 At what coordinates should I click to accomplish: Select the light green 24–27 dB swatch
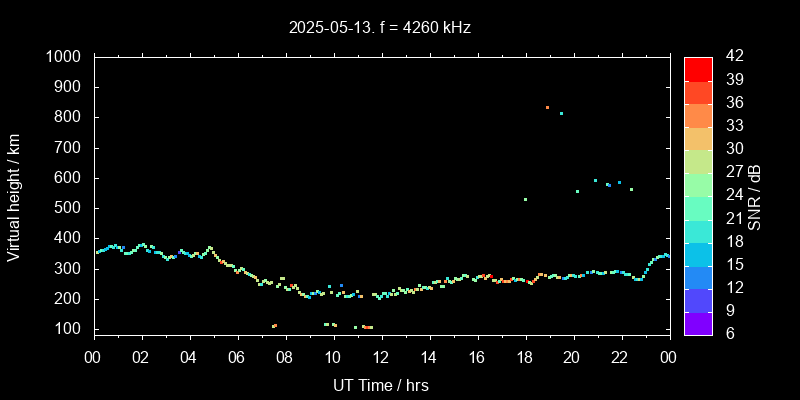pos(698,183)
